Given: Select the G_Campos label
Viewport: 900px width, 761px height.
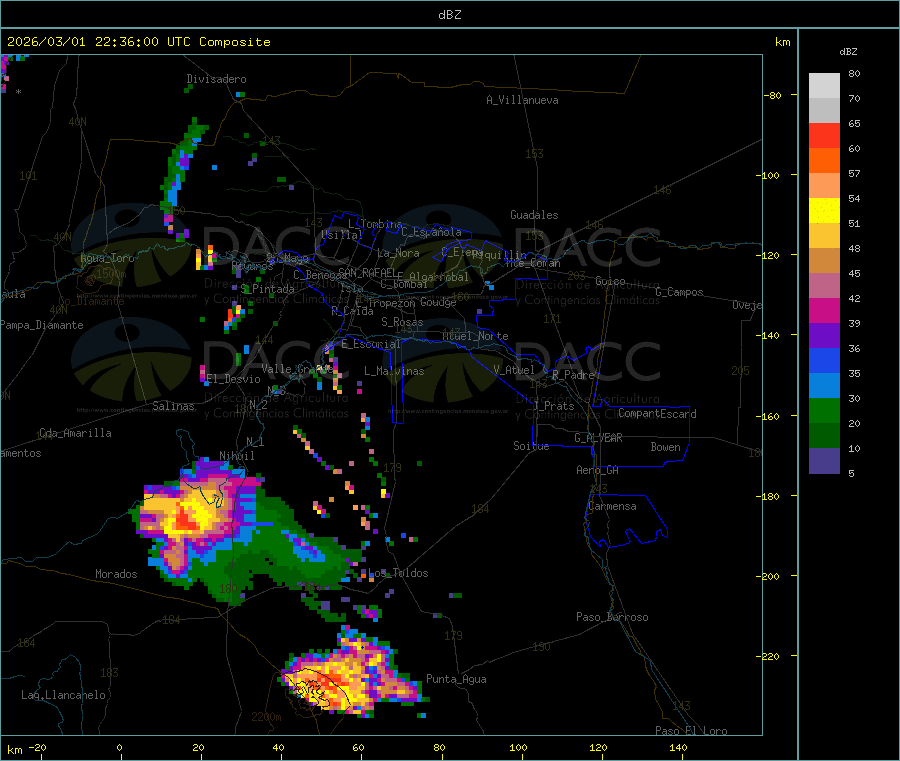Looking at the screenshot, I should point(680,292).
